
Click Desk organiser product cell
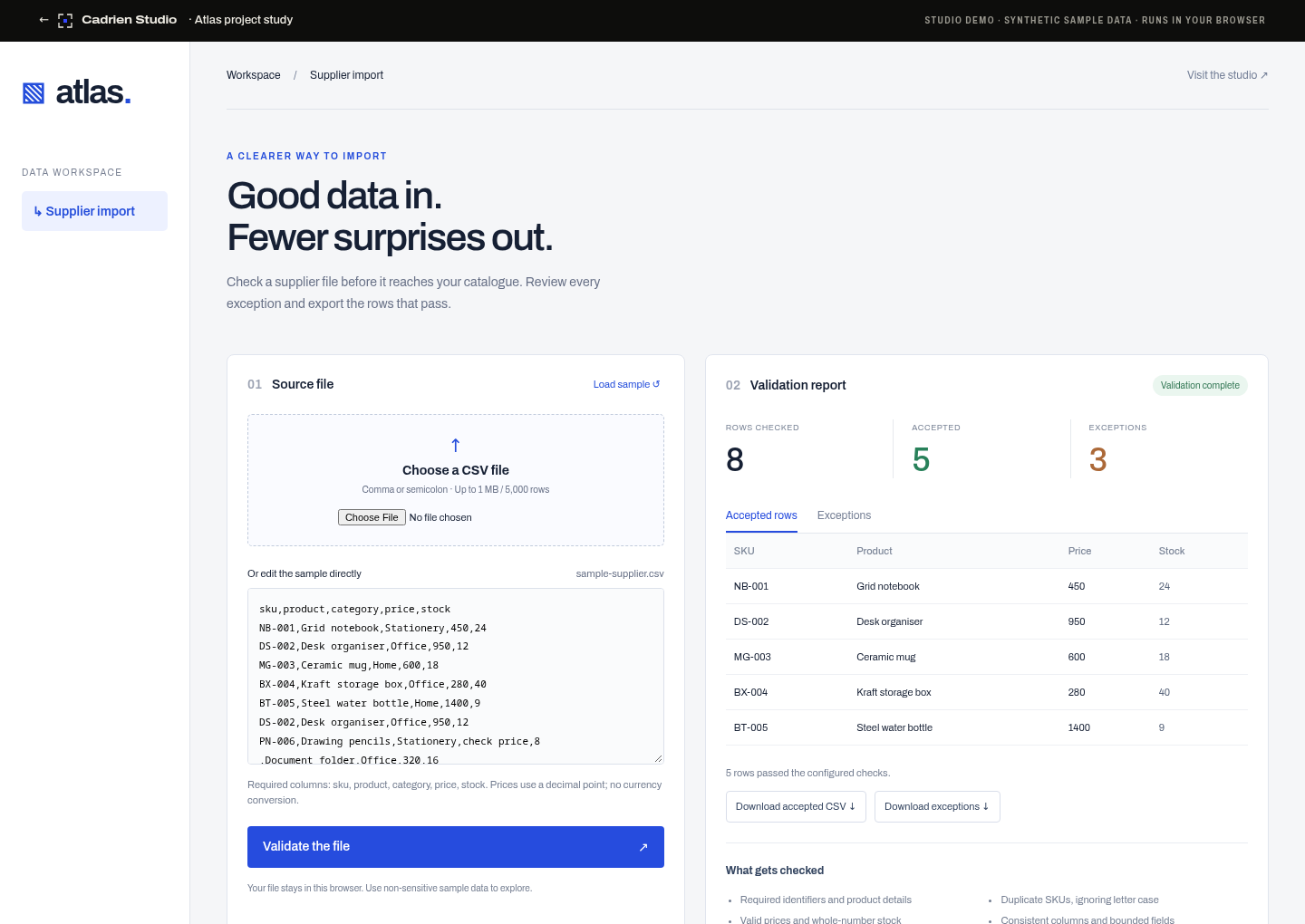[x=890, y=621]
